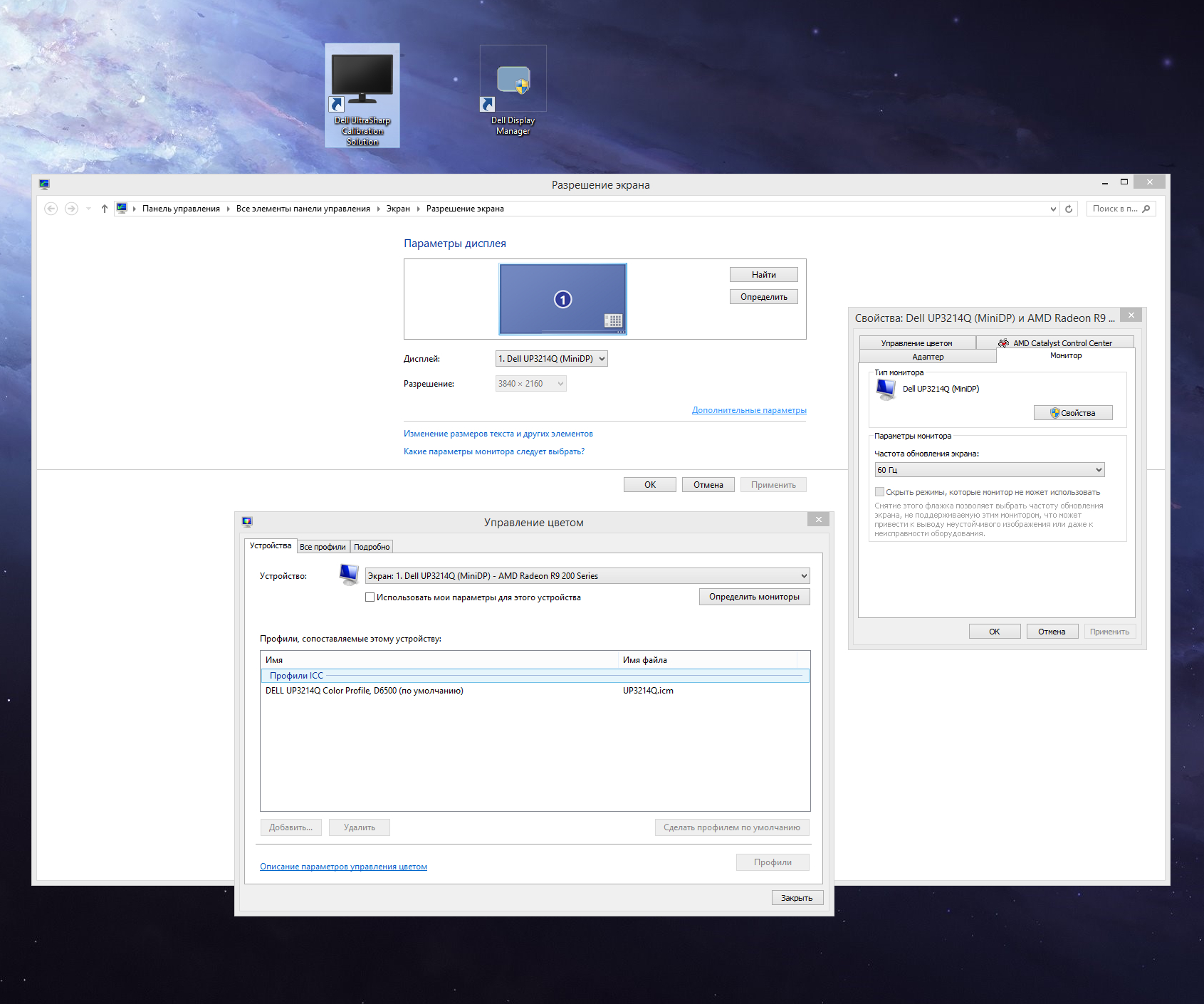1204x1004 pixels.
Task: Click Отмена in monitor properties dialog
Action: coord(1052,632)
